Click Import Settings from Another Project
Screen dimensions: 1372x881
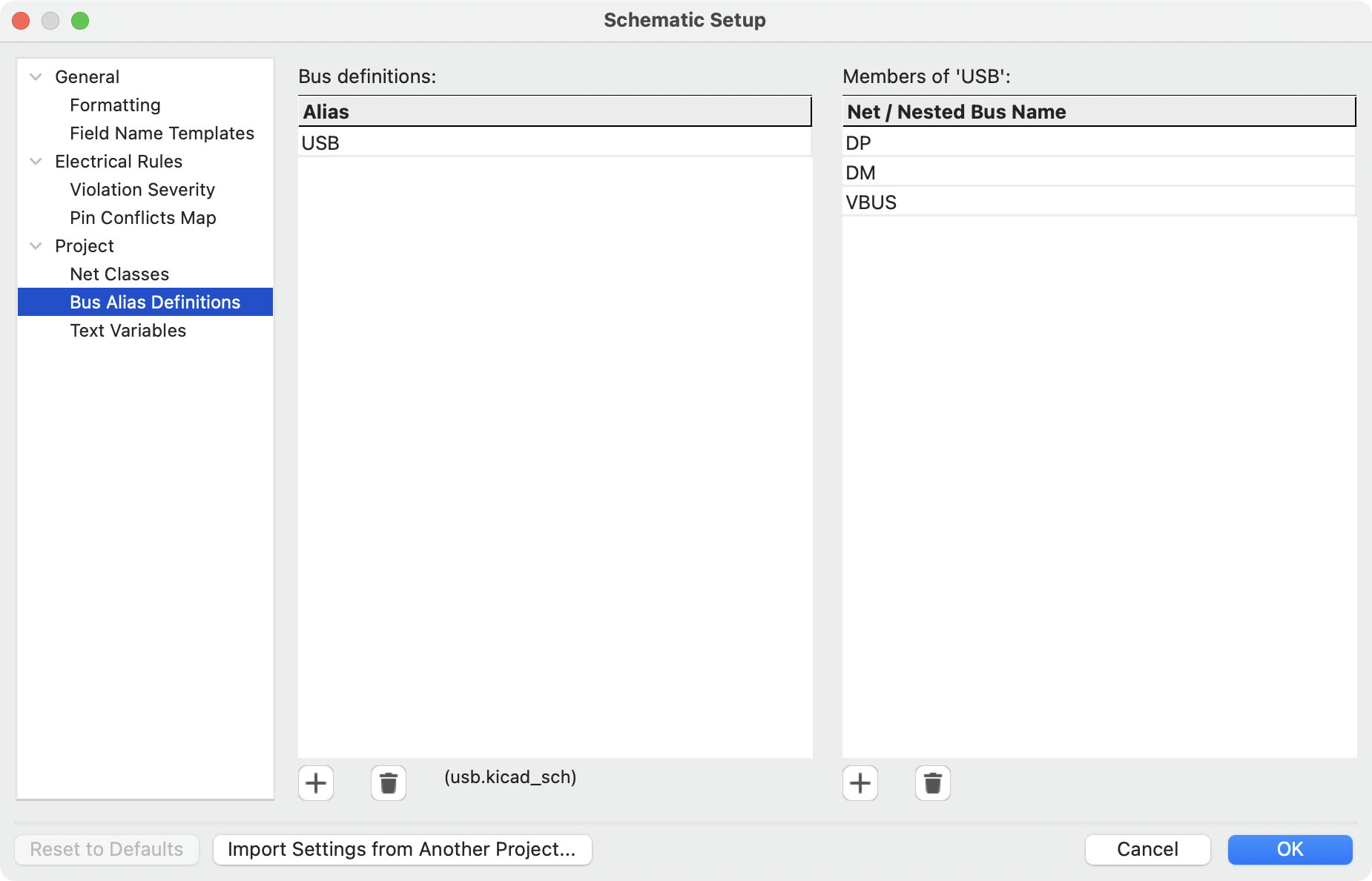[403, 849]
